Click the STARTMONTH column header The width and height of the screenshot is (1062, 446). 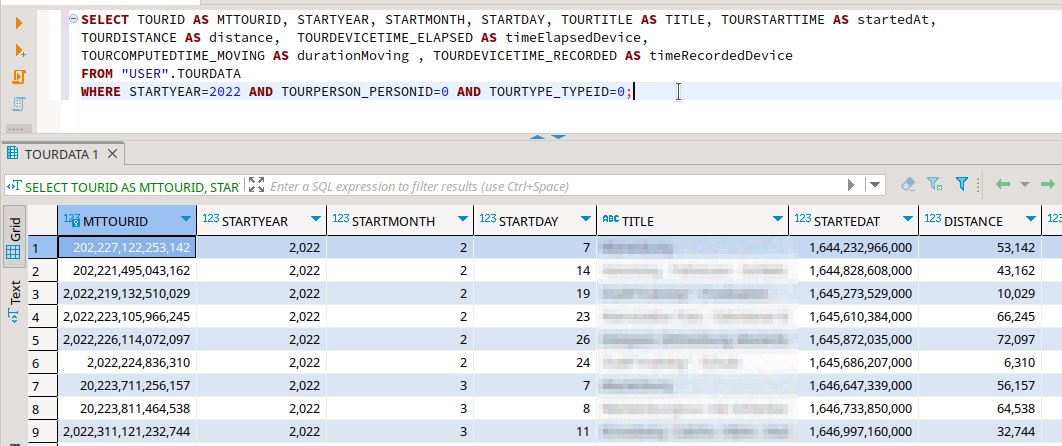click(400, 221)
